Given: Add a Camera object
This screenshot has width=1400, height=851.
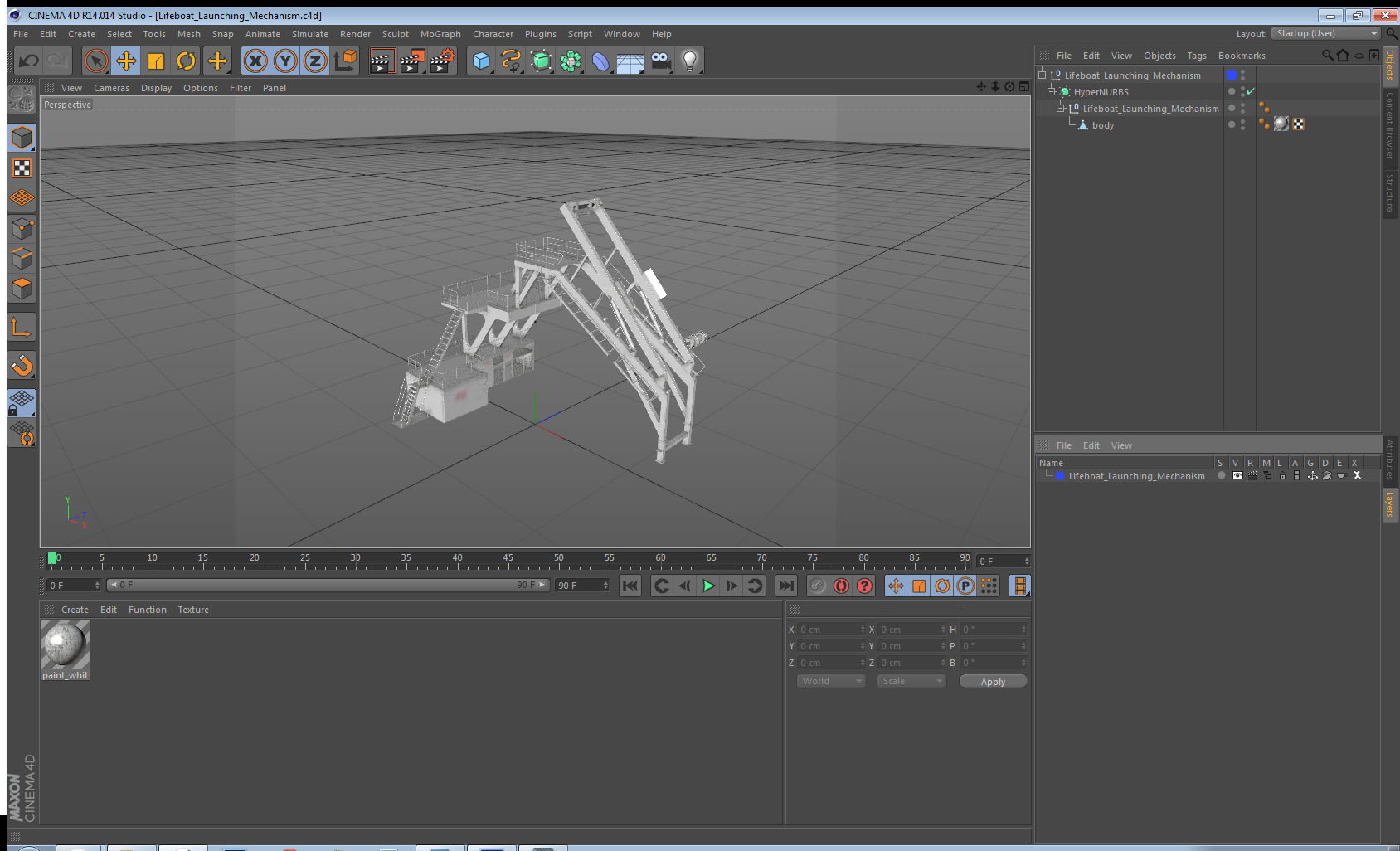Looking at the screenshot, I should (660, 61).
